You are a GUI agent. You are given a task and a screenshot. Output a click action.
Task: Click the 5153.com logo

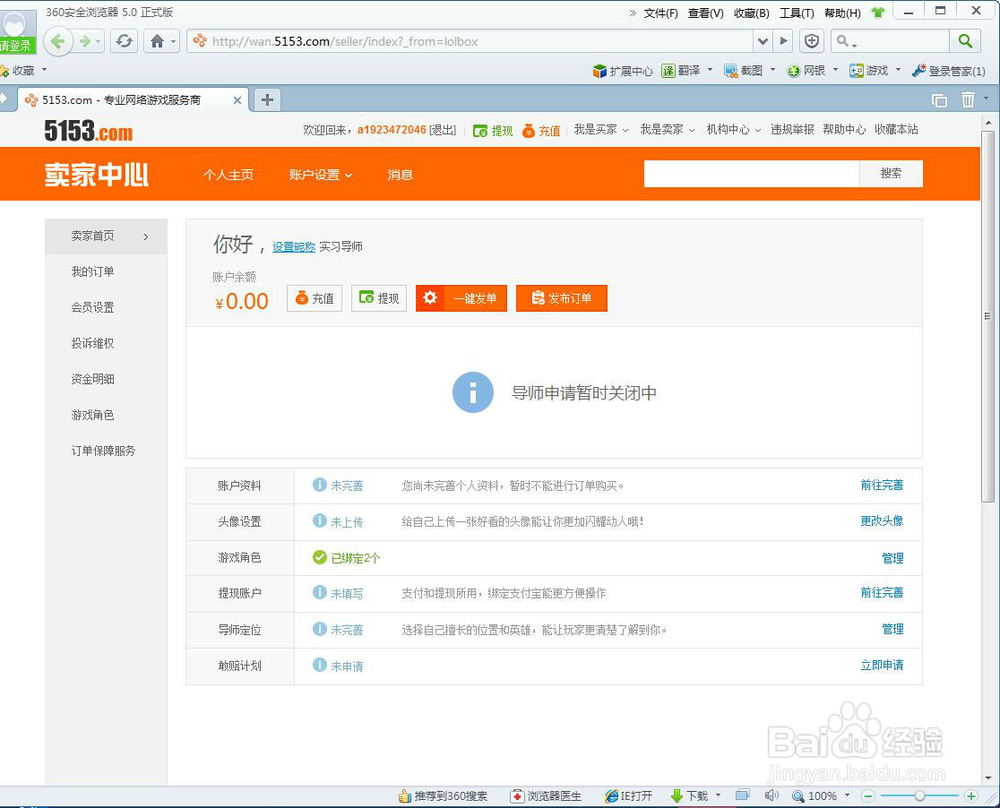click(88, 131)
